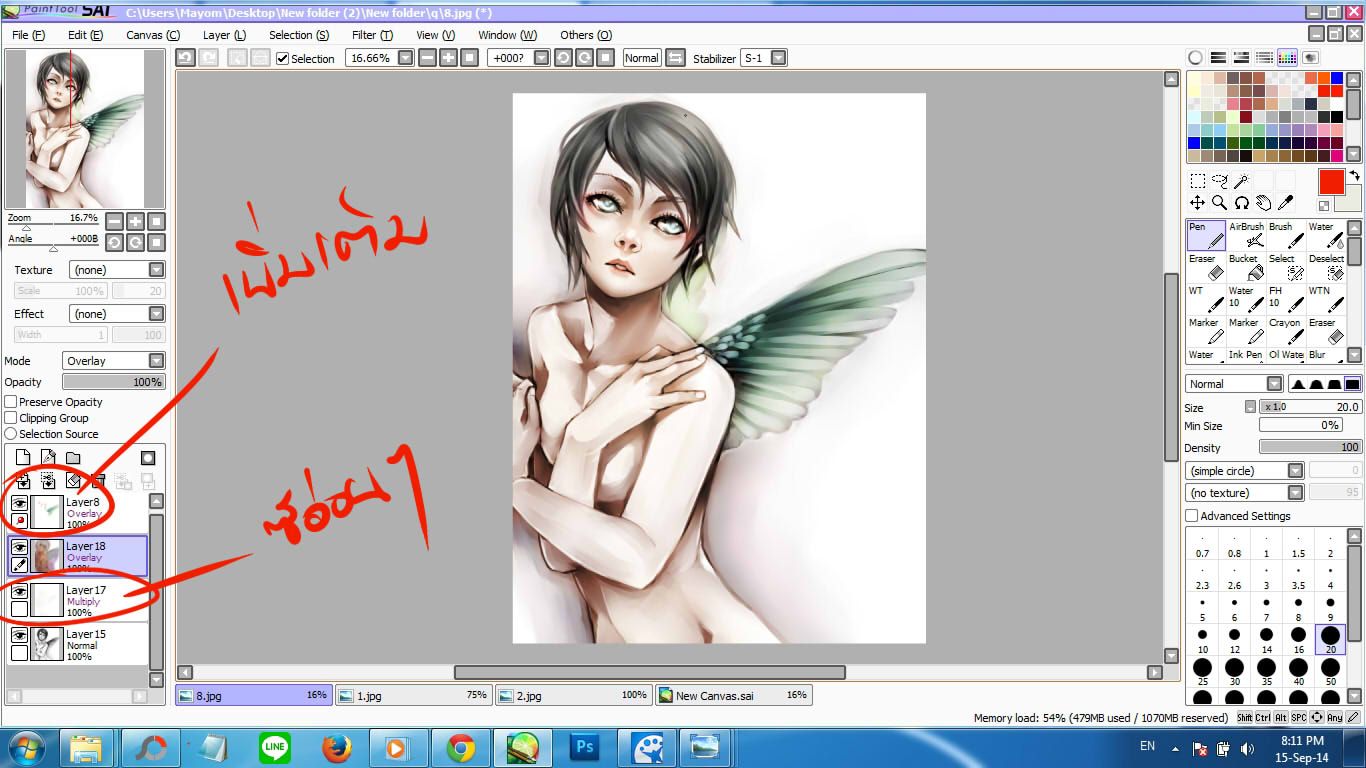Open the layer Mode dropdown showing Overlay
Screen dimensions: 1366x768
113,361
